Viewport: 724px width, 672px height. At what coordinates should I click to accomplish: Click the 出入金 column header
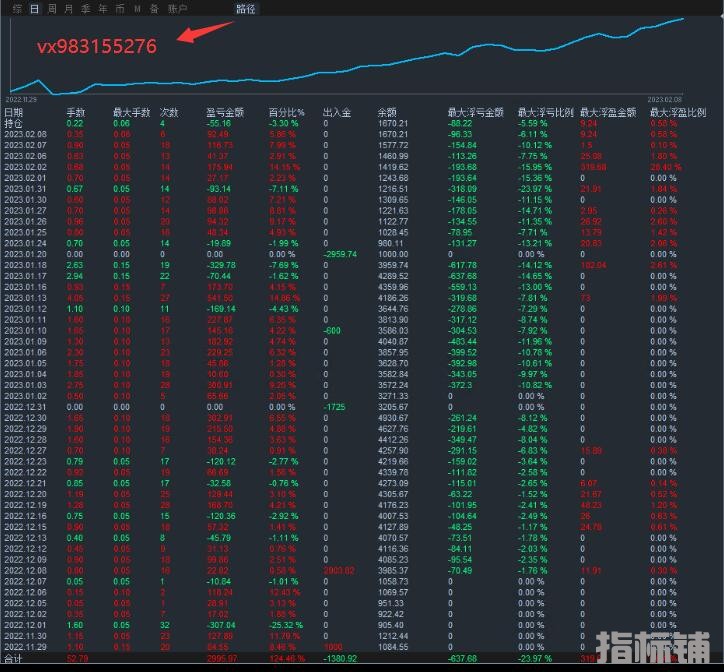(x=337, y=112)
